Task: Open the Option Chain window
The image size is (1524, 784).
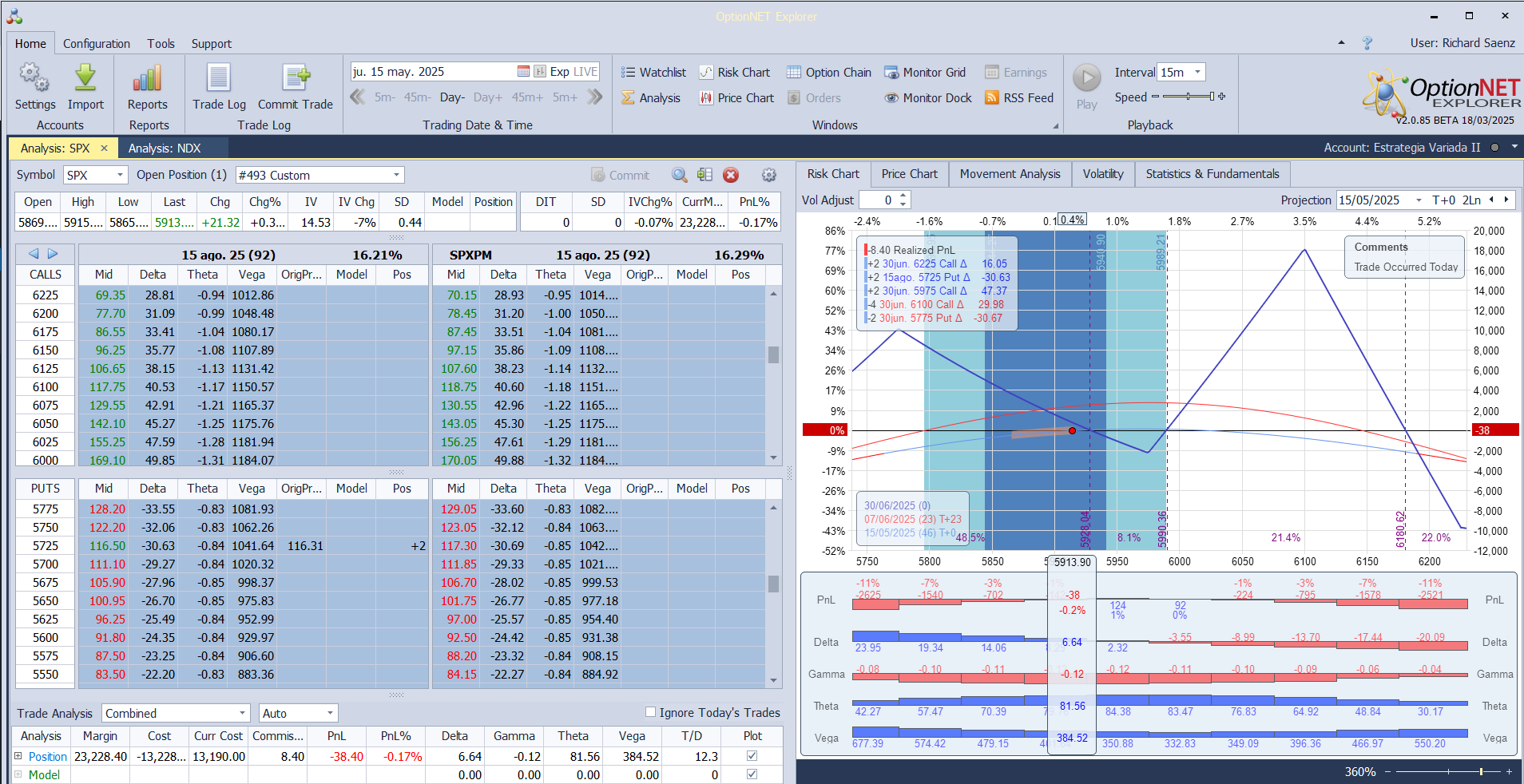Action: click(x=829, y=72)
